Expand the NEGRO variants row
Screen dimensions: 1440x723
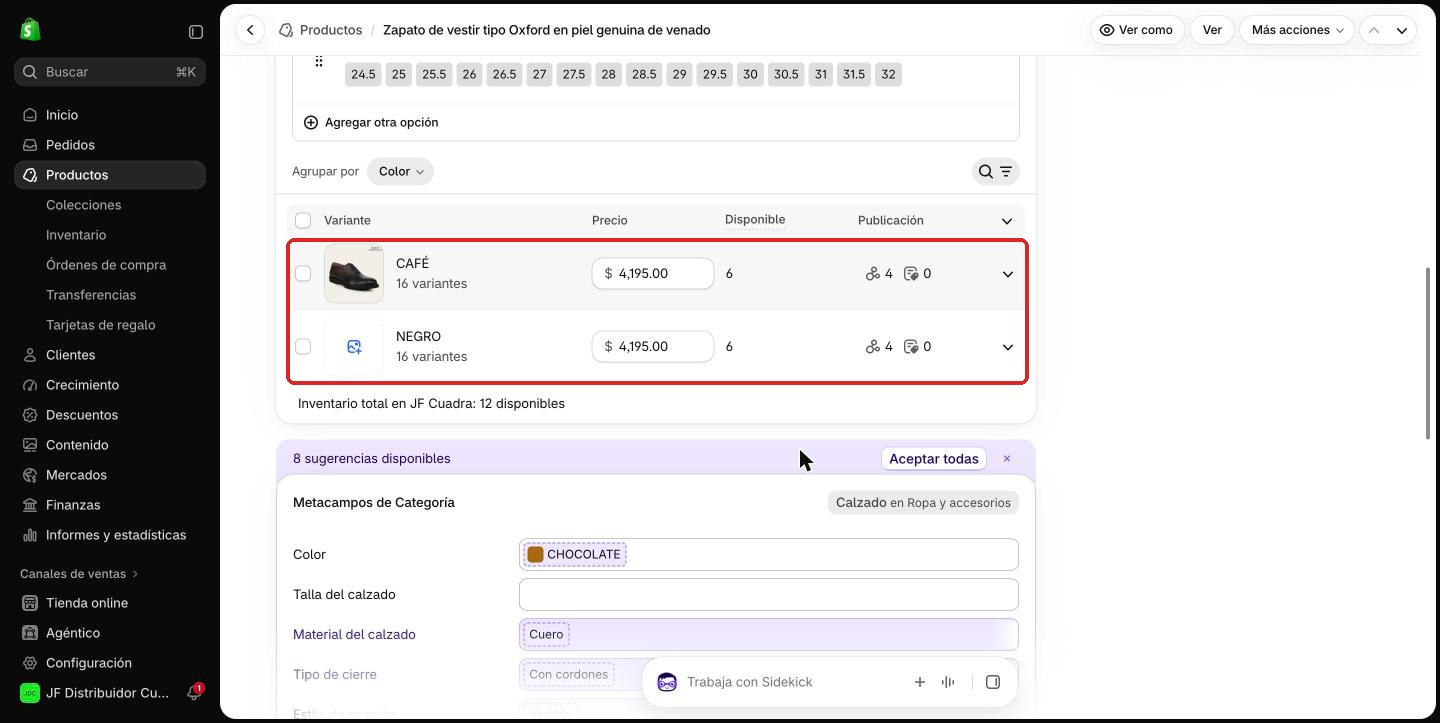tap(1008, 347)
